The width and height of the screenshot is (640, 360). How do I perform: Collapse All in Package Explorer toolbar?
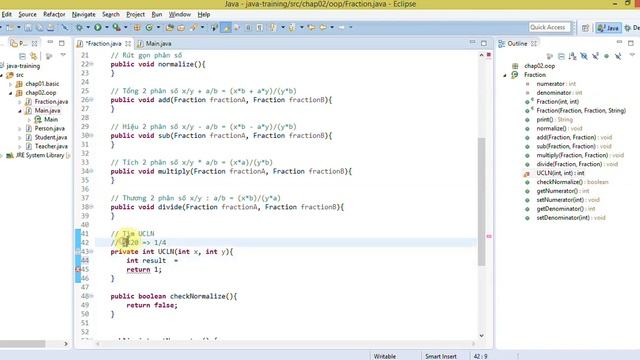[x=22, y=56]
